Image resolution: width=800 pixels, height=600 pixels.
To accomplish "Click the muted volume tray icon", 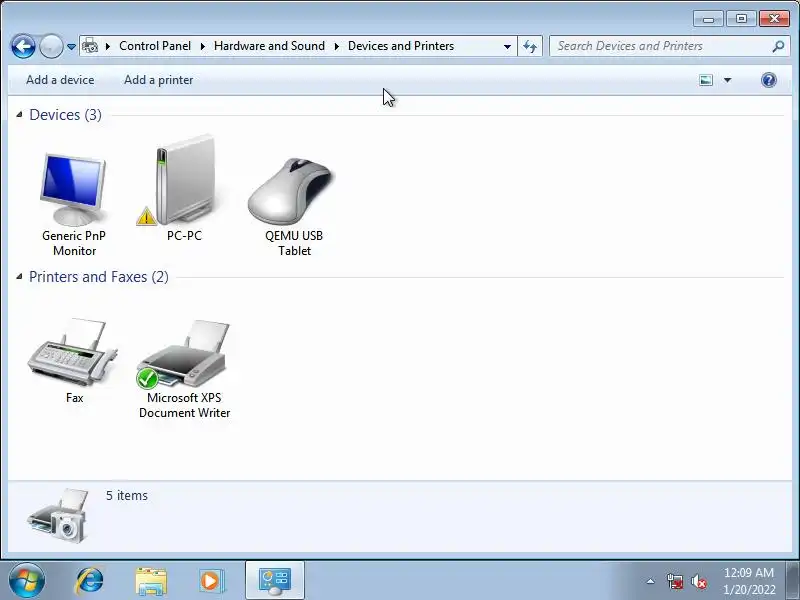I will pyautogui.click(x=698, y=581).
